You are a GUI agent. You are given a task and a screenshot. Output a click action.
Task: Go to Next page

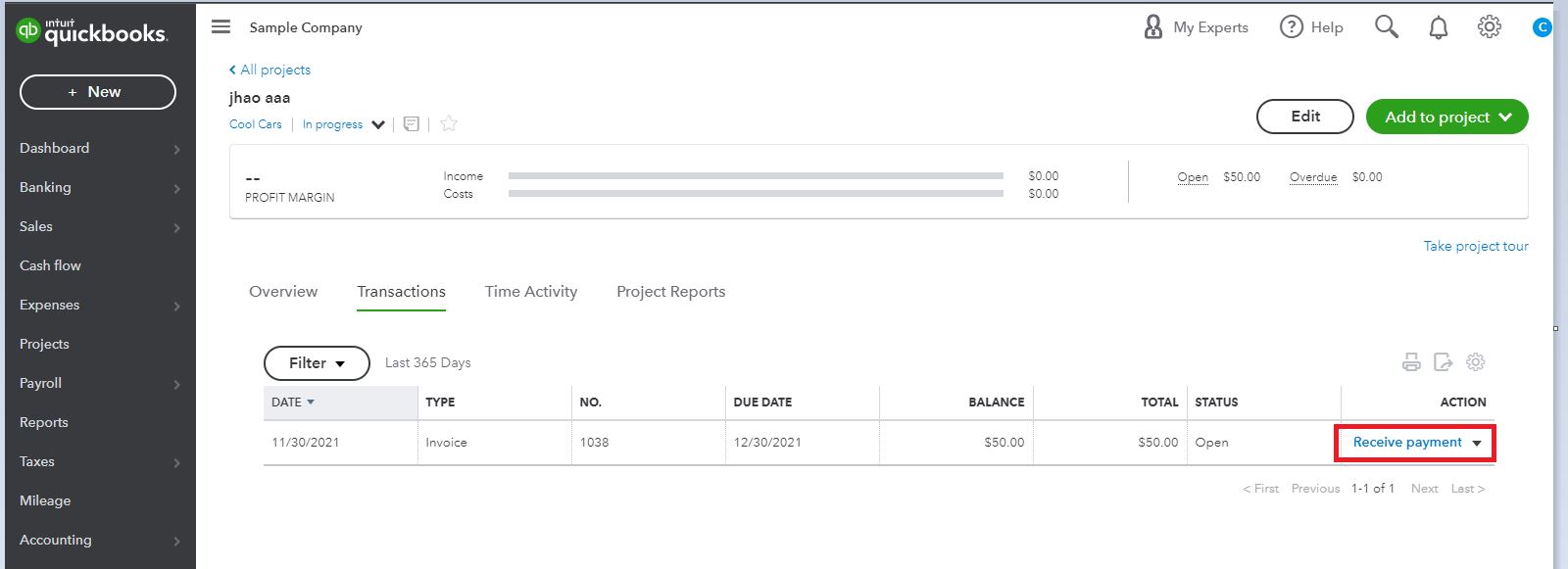pos(1424,489)
